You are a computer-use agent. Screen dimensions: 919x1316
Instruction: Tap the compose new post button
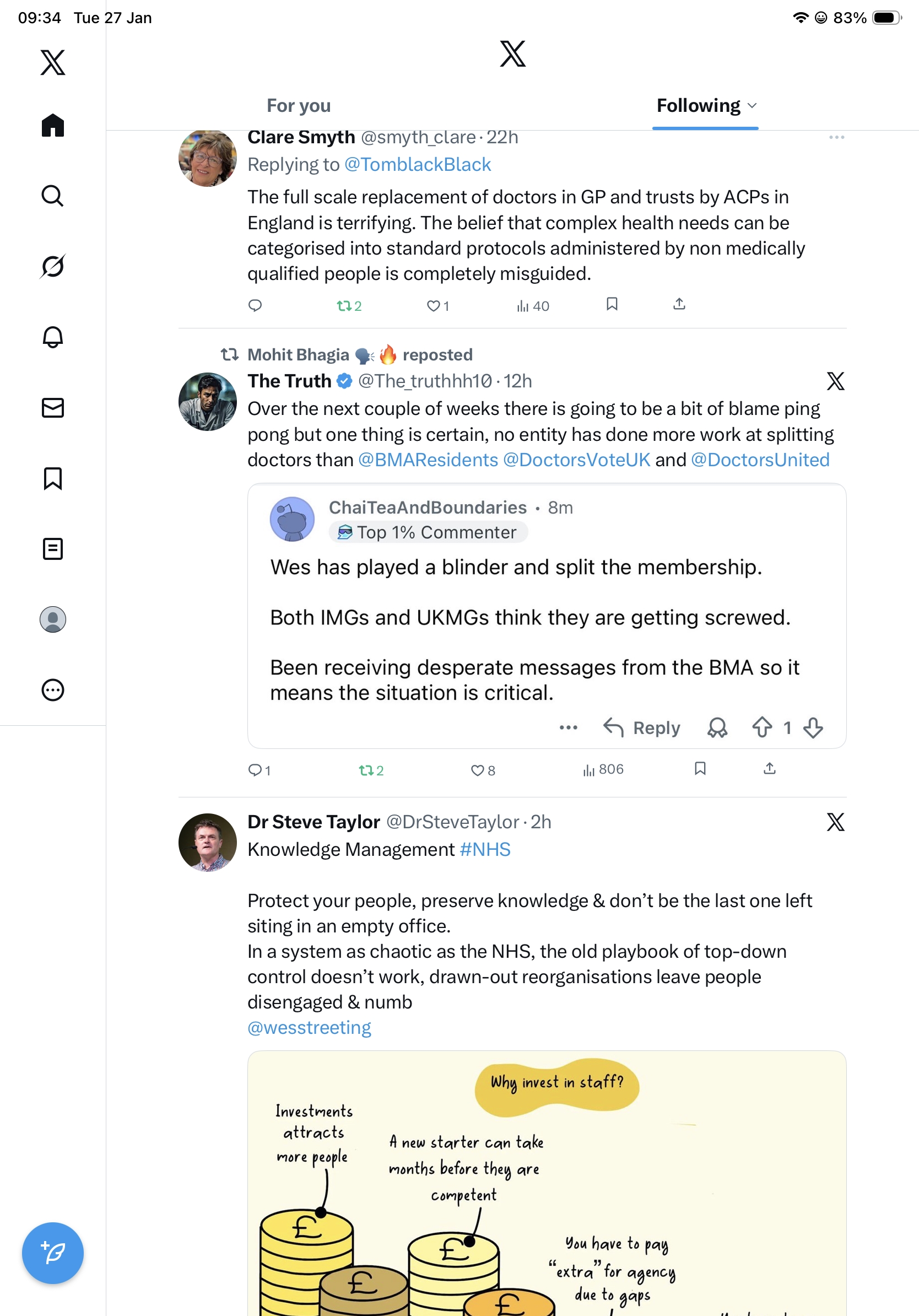(53, 1253)
